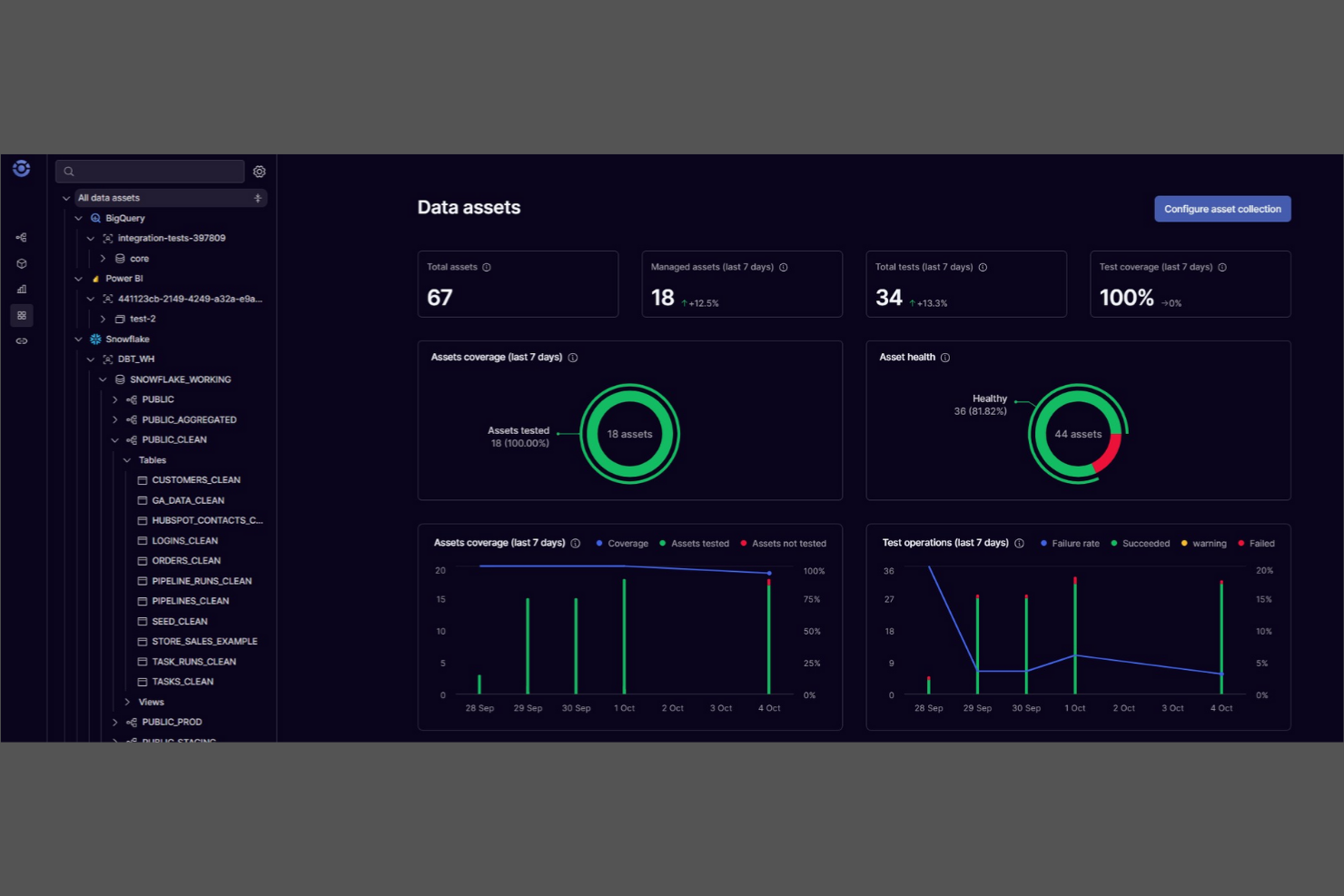
Task: Expand the test-2 node under Power BI
Action: coord(103,319)
